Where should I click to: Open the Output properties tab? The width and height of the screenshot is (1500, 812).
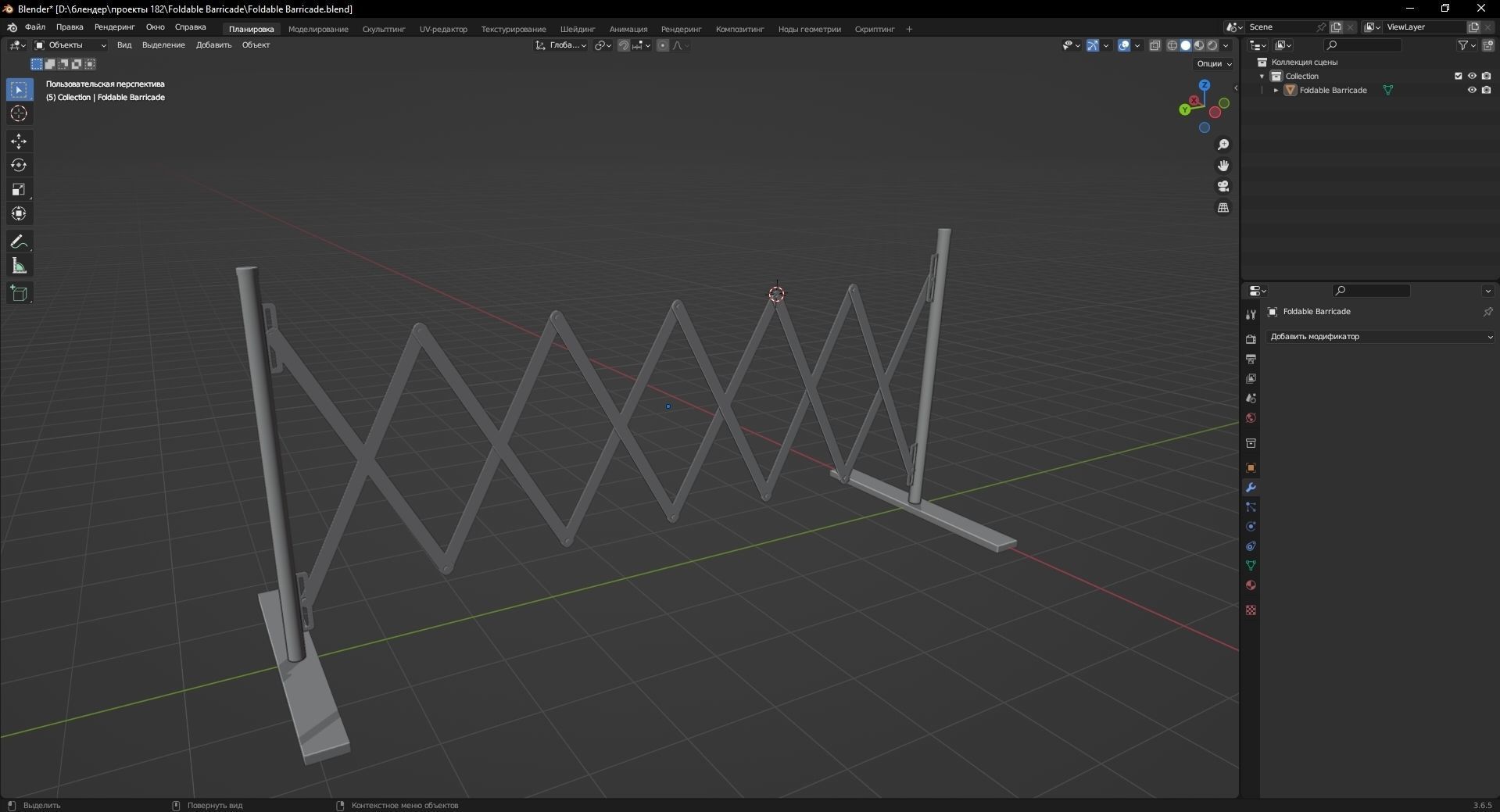(x=1251, y=359)
